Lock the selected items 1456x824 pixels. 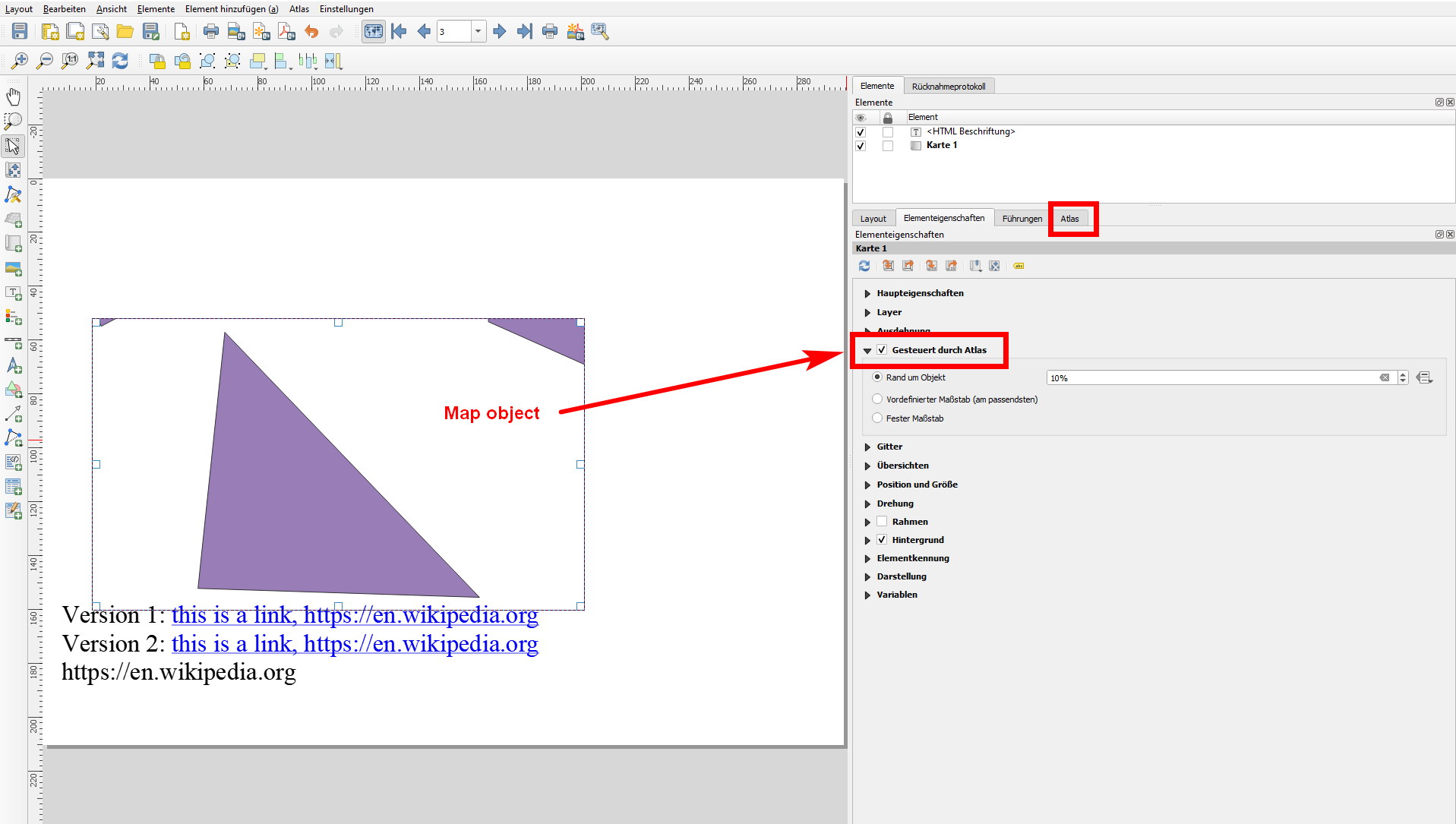(x=157, y=61)
